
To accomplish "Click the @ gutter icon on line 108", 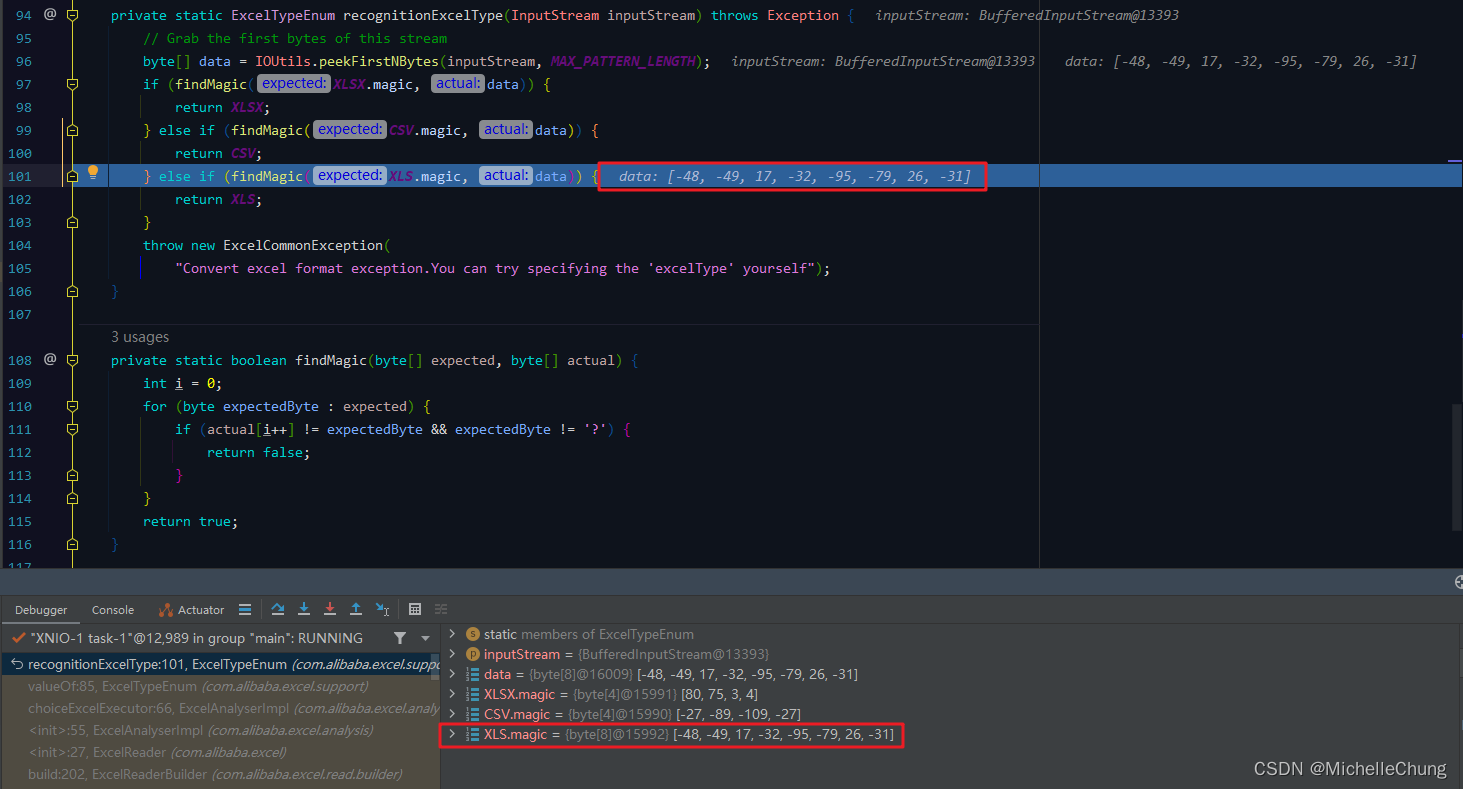I will pyautogui.click(x=50, y=359).
